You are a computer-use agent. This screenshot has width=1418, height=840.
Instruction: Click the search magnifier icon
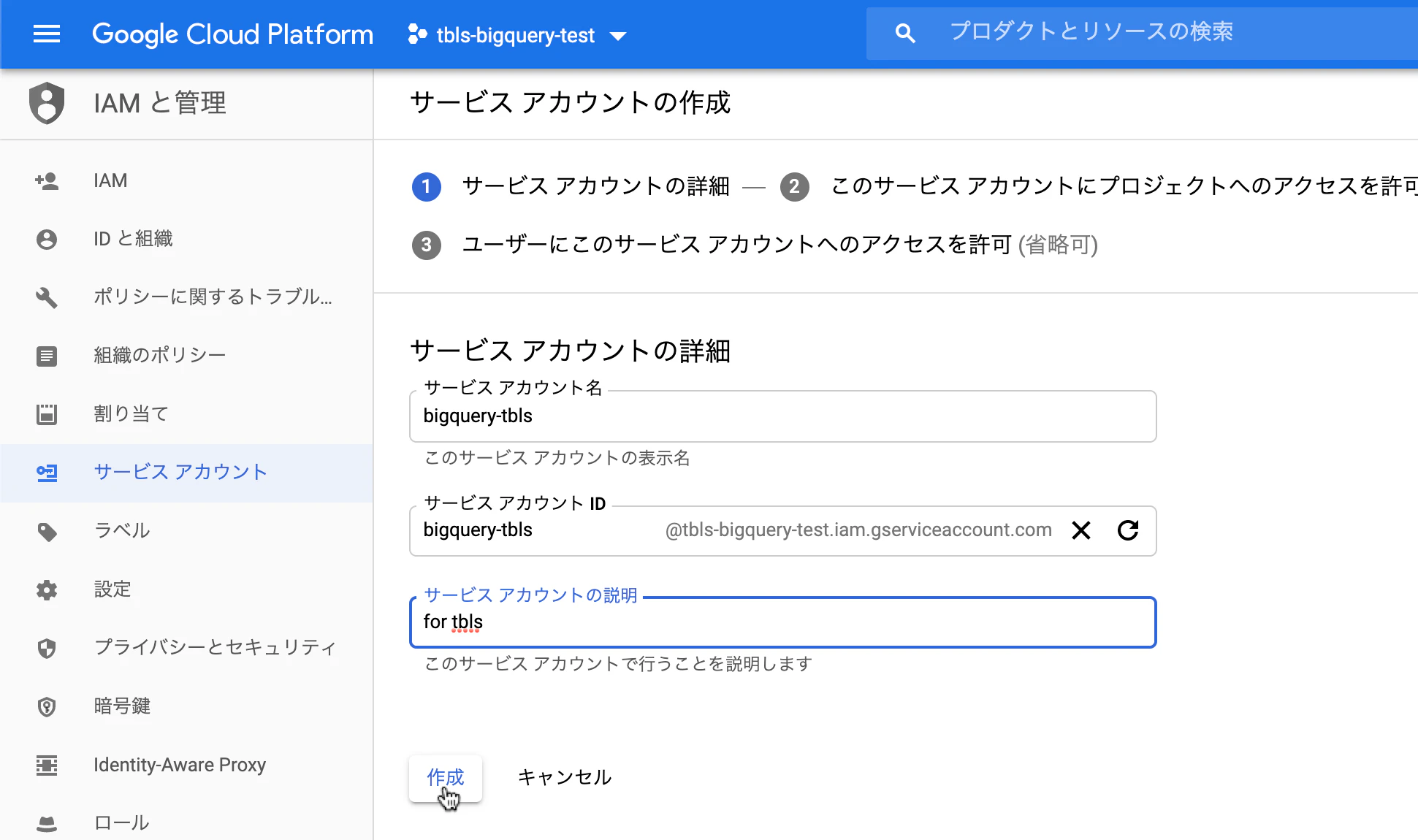coord(904,33)
